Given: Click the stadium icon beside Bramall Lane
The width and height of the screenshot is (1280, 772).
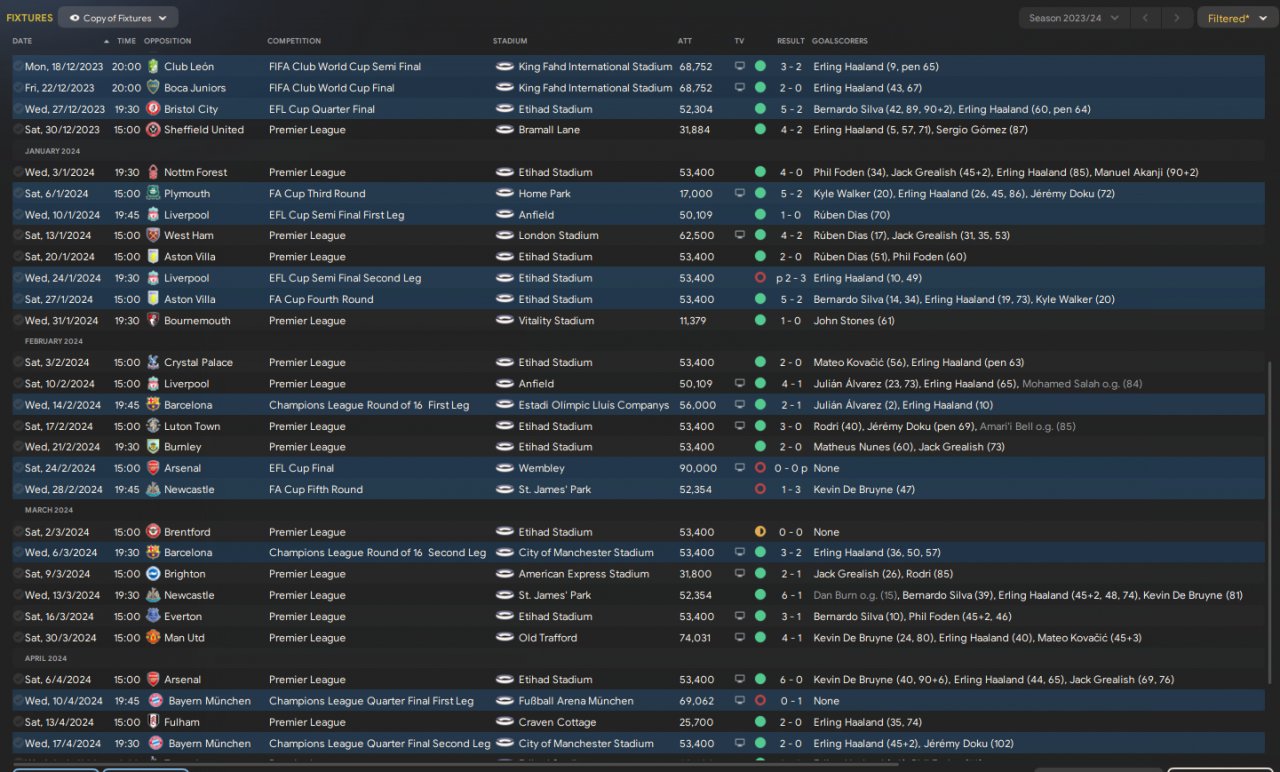Looking at the screenshot, I should tap(504, 130).
